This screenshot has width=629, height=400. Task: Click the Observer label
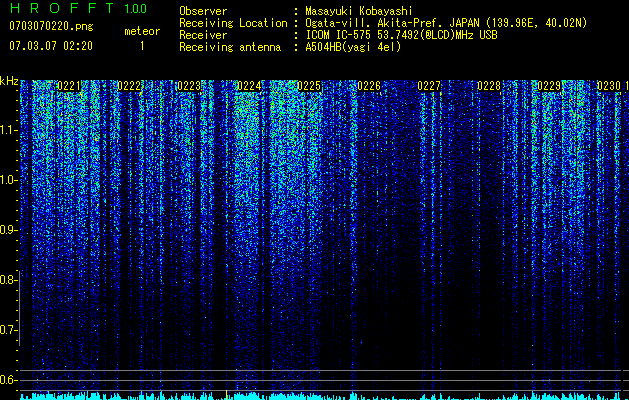[203, 11]
